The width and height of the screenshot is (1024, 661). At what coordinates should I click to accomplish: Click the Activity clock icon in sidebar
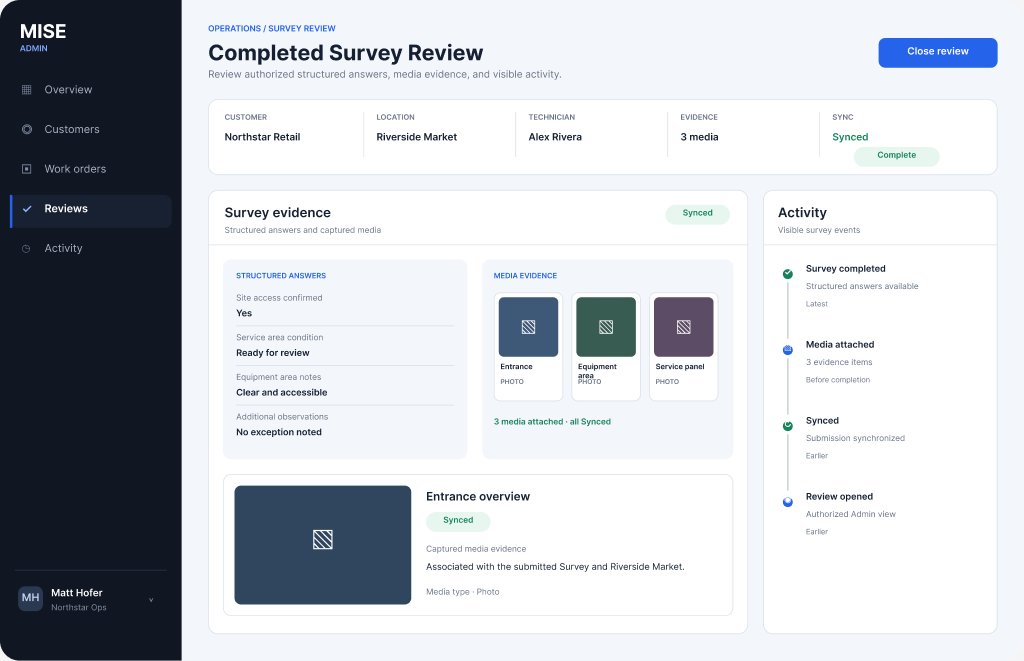(26, 249)
